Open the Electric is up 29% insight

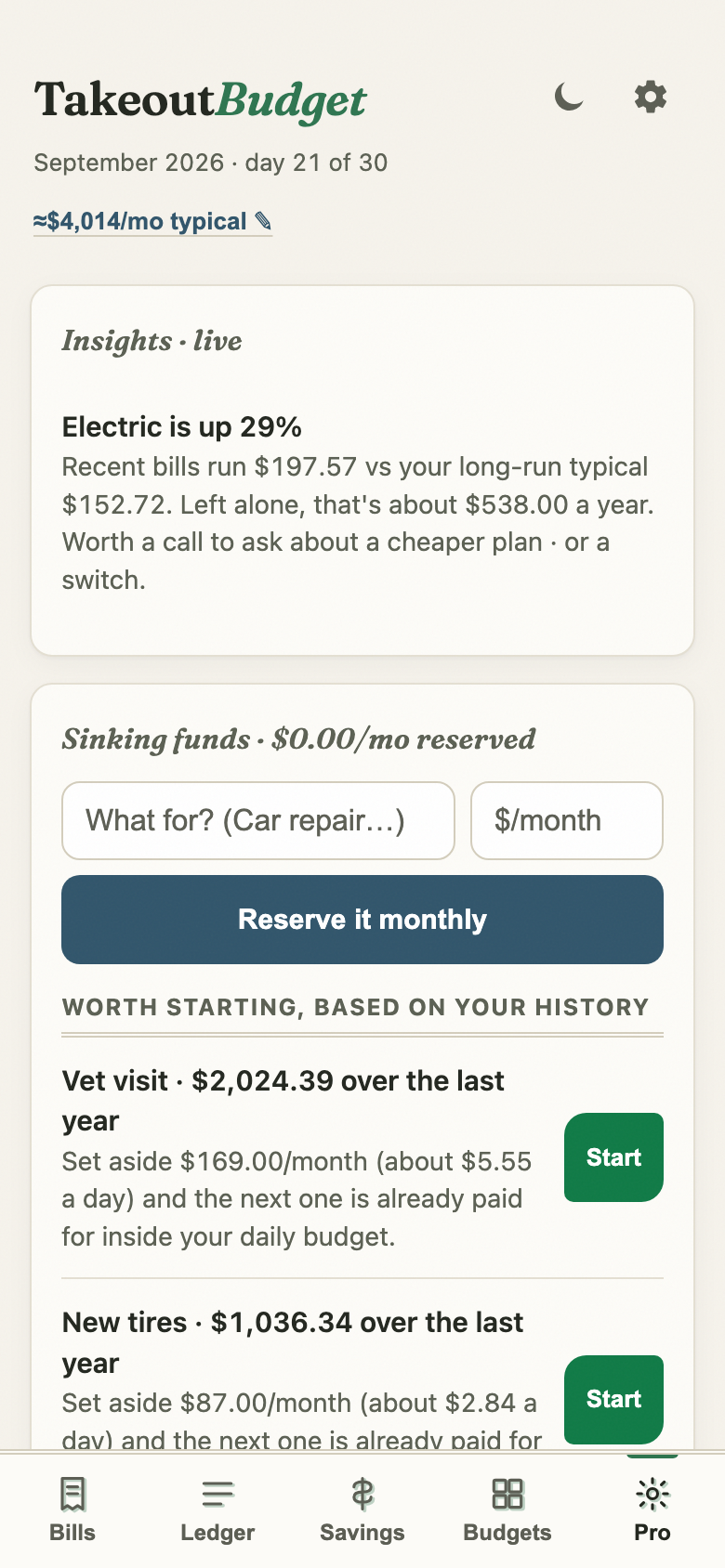[182, 427]
